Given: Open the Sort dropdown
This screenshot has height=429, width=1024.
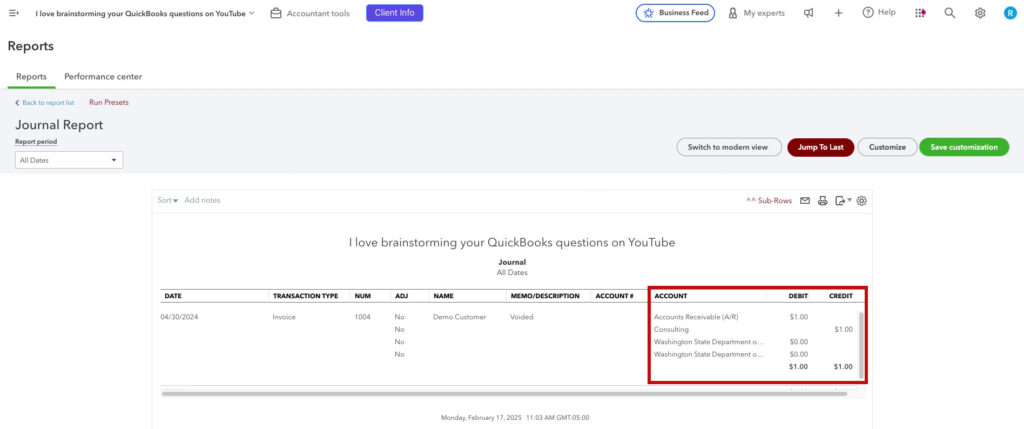Looking at the screenshot, I should tap(168, 200).
